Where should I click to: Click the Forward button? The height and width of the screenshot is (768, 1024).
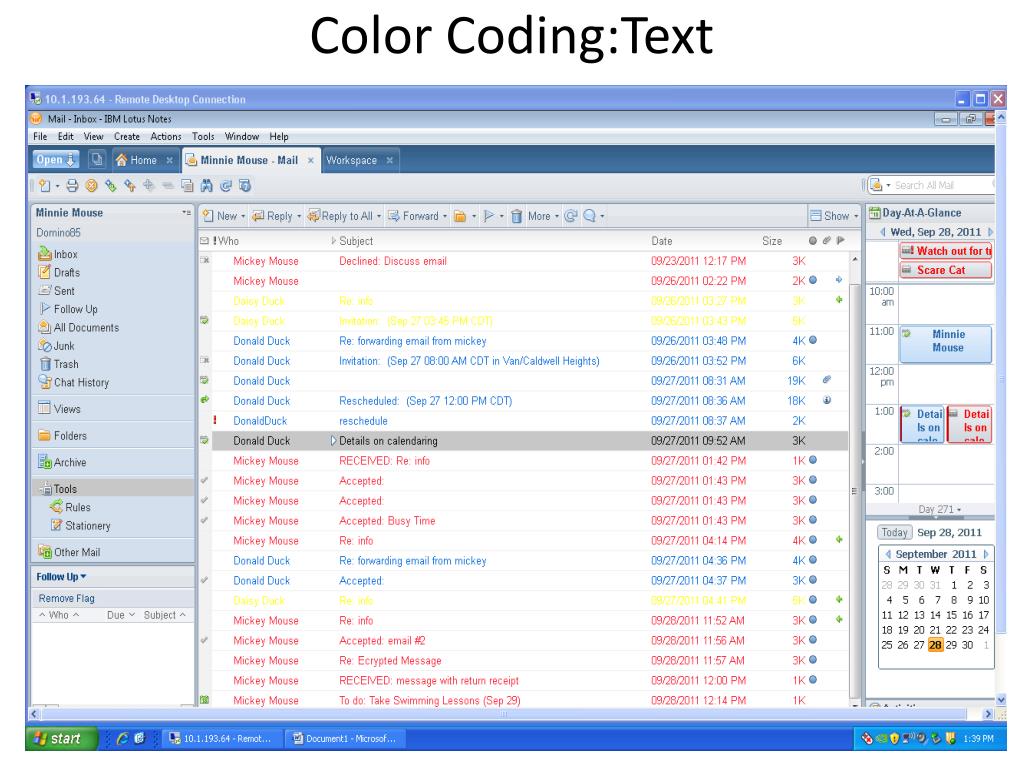414,216
